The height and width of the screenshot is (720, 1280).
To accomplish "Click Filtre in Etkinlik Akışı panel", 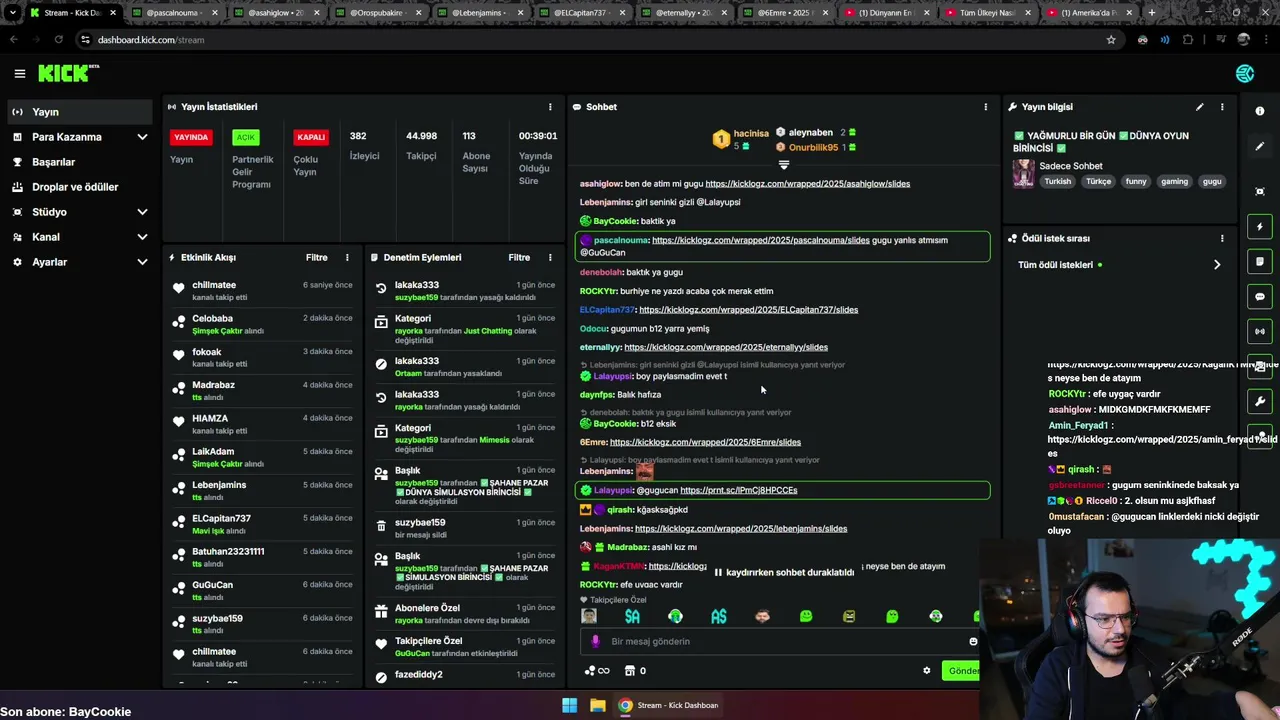I will (316, 257).
